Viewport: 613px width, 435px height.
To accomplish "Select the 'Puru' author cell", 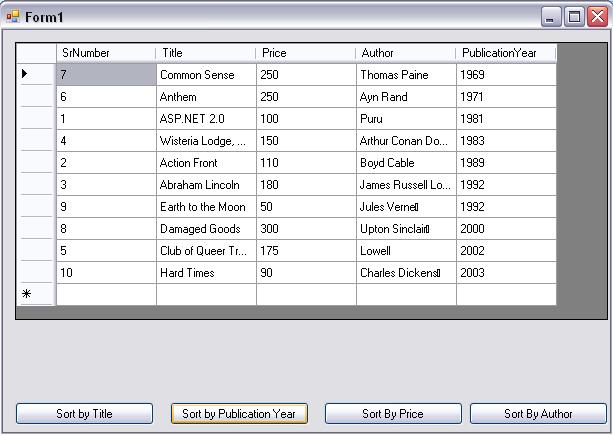I will point(407,118).
